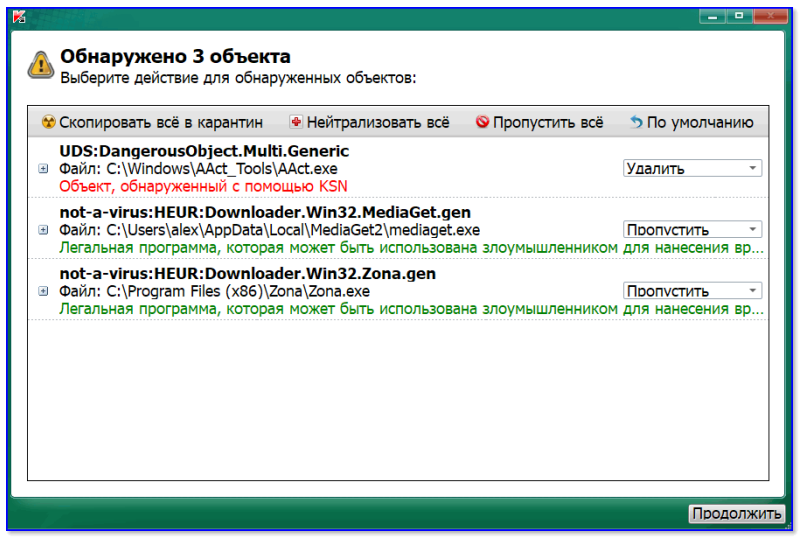Click the radiation quarantine icon in toolbar
This screenshot has width=800, height=538.
point(48,122)
